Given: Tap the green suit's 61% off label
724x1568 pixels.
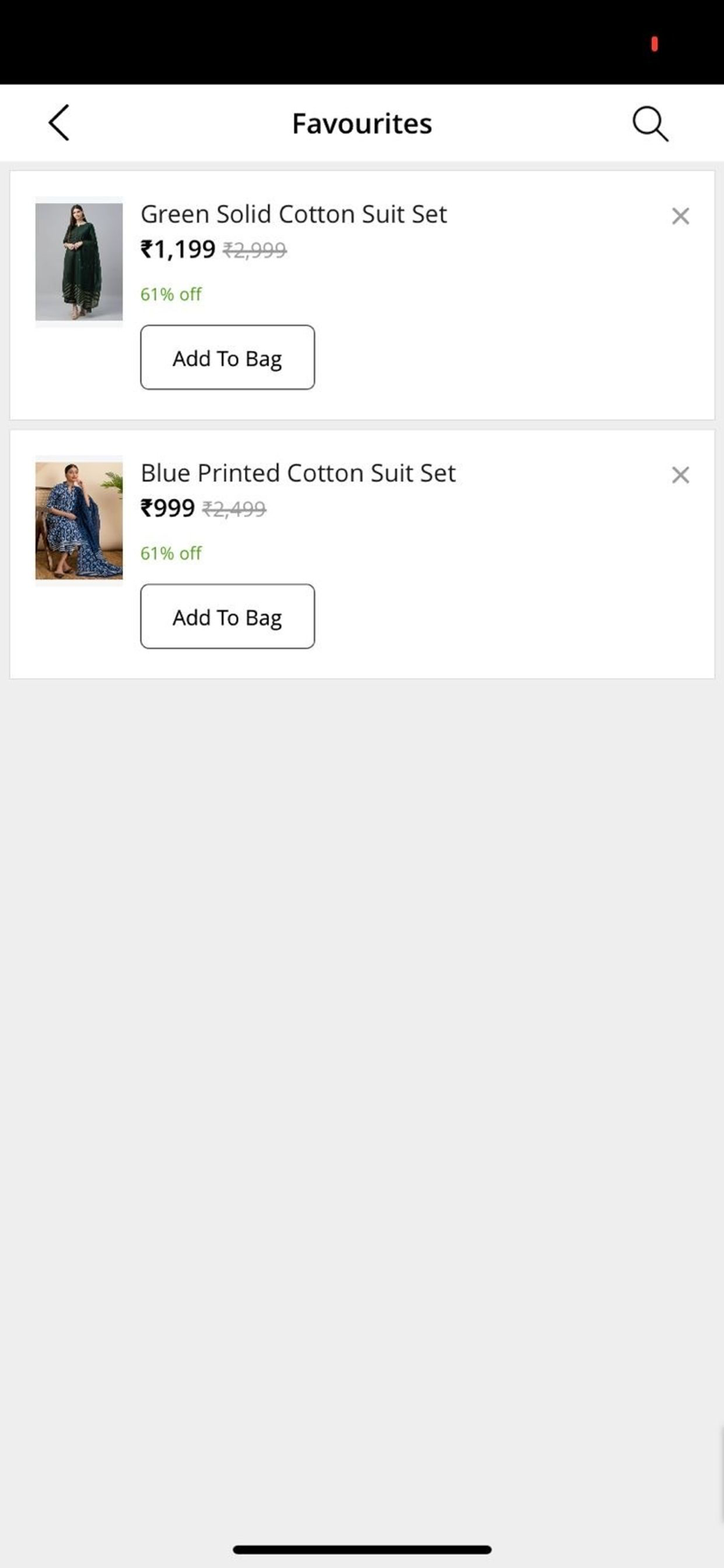Looking at the screenshot, I should 171,294.
